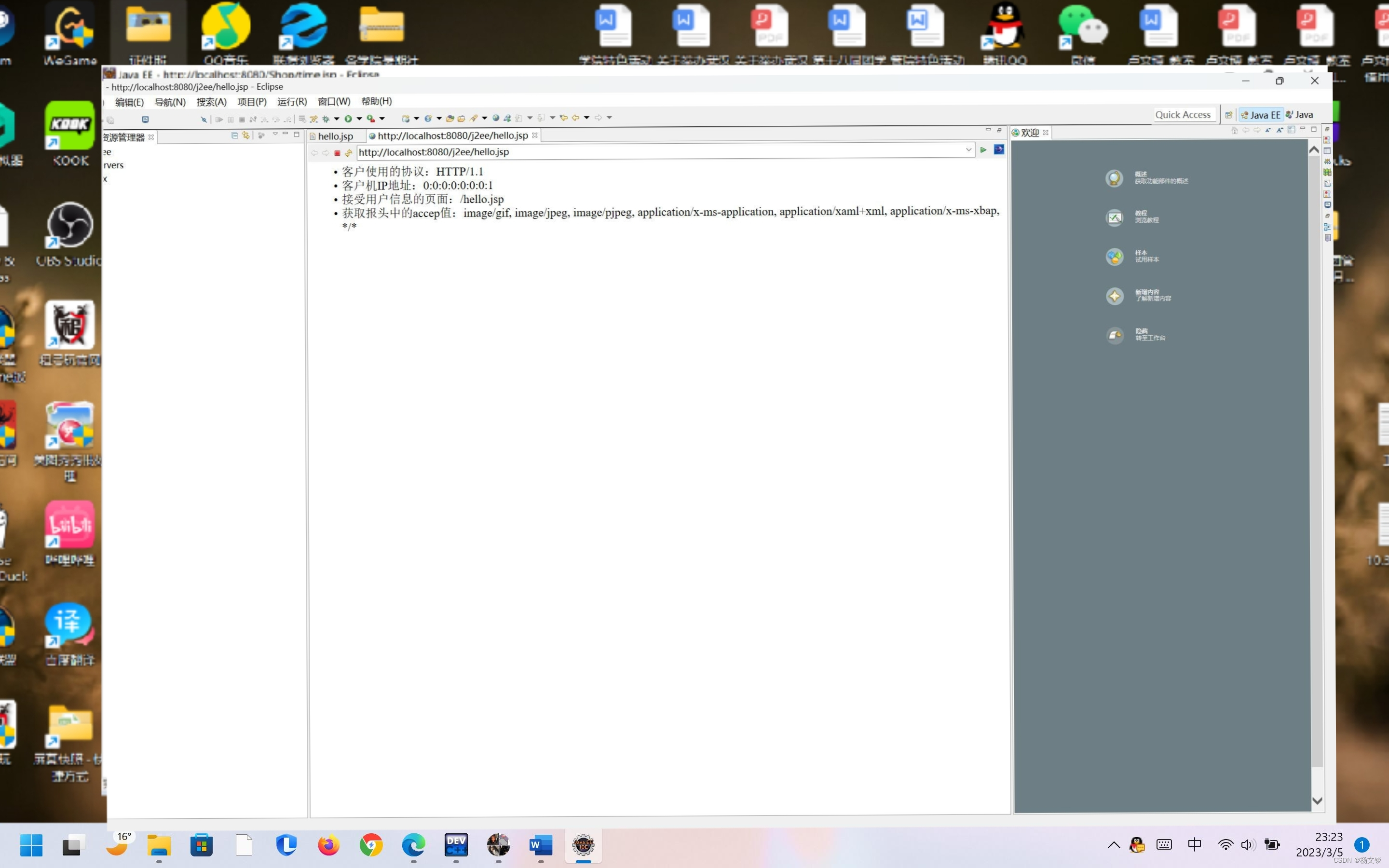Viewport: 1389px width, 868px height.
Task: Click the green Run button in toolbar
Action: (x=348, y=119)
